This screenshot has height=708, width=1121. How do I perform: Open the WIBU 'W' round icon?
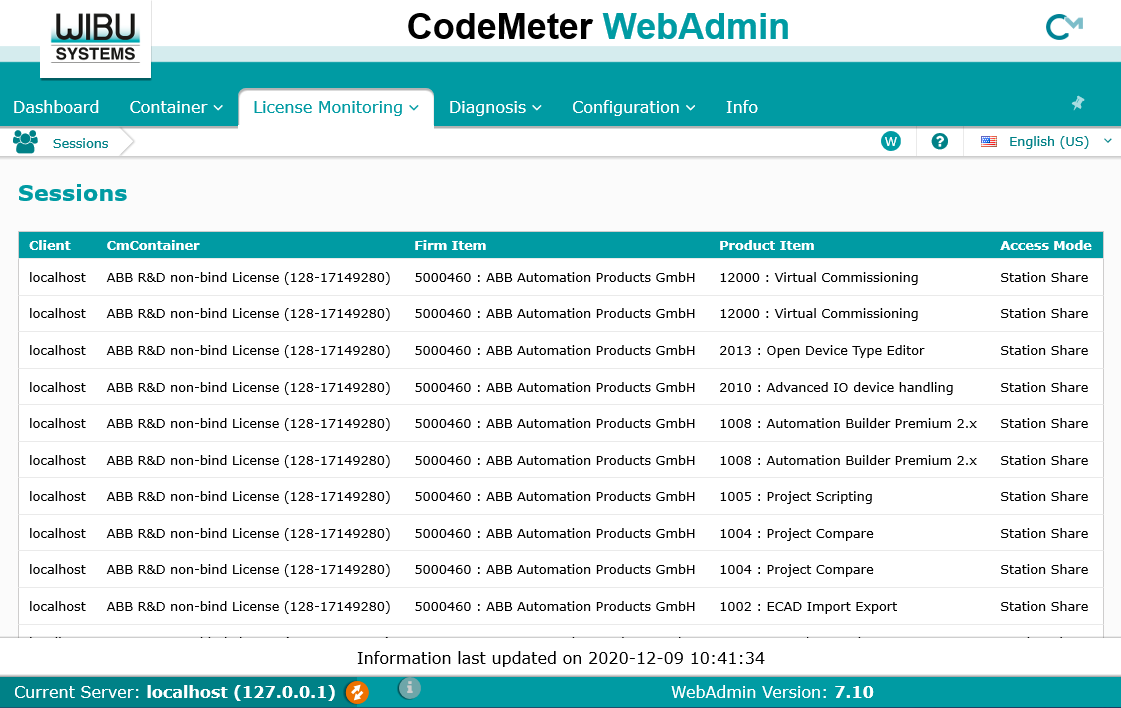(x=890, y=142)
